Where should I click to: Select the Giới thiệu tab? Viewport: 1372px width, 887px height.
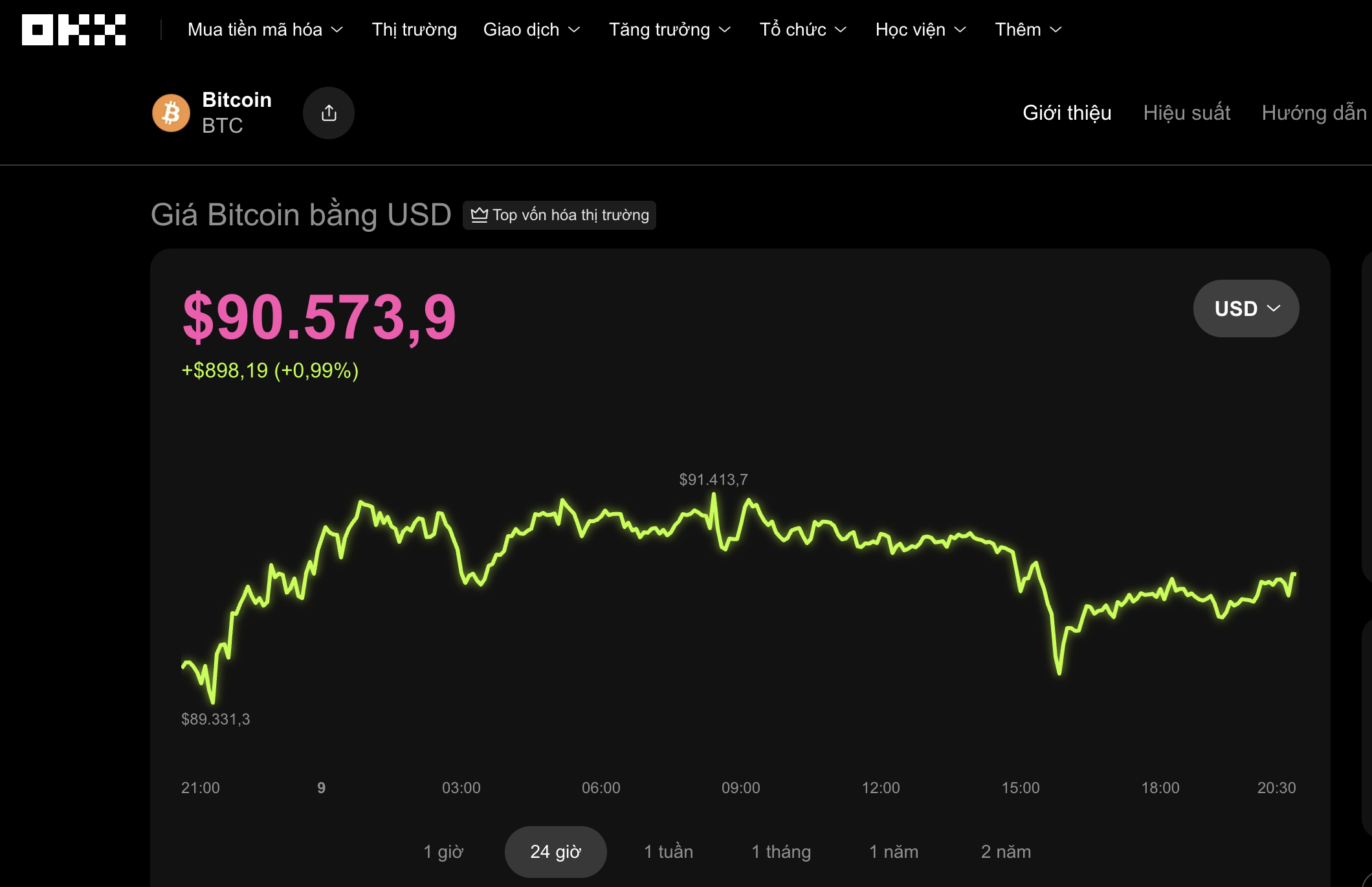(x=1067, y=113)
